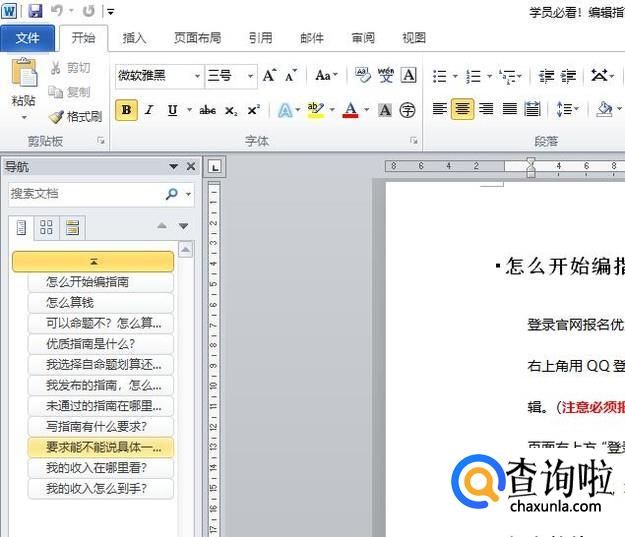625x537 pixels.
Task: Apply the red font color
Action: pyautogui.click(x=350, y=110)
